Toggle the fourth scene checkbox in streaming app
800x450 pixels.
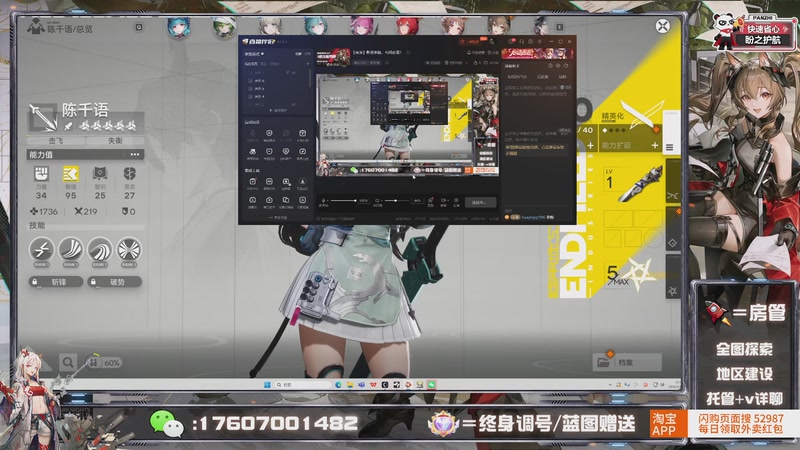point(250,96)
